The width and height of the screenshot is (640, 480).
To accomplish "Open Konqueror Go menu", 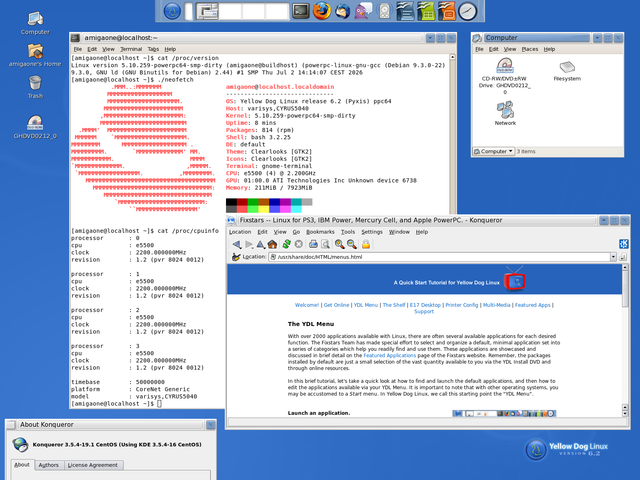I will (x=296, y=232).
